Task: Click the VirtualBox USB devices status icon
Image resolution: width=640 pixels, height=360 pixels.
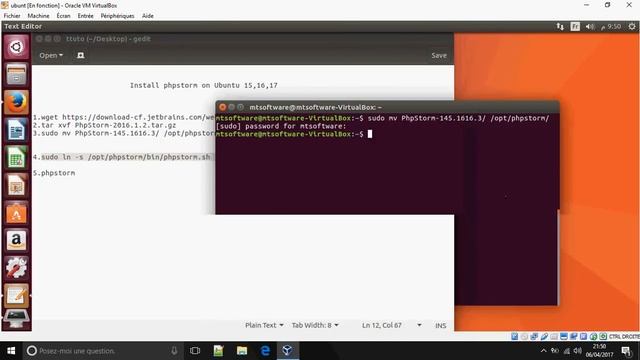Action: tap(544, 337)
